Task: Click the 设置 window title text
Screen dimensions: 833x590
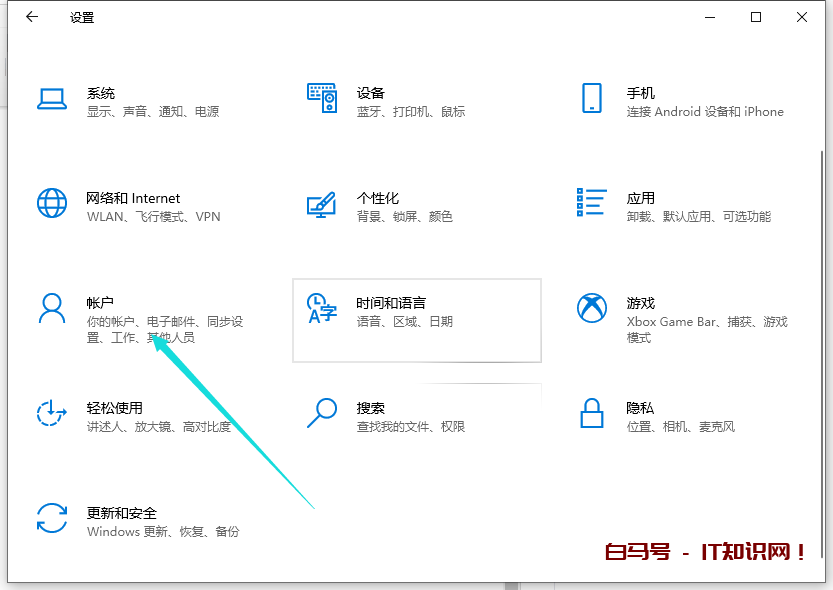Action: click(x=81, y=17)
